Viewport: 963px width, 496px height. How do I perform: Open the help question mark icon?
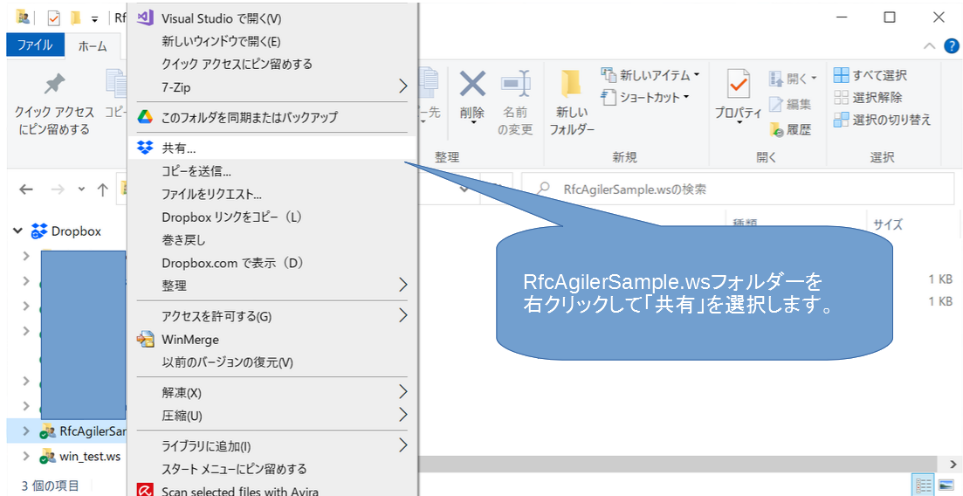click(x=951, y=46)
